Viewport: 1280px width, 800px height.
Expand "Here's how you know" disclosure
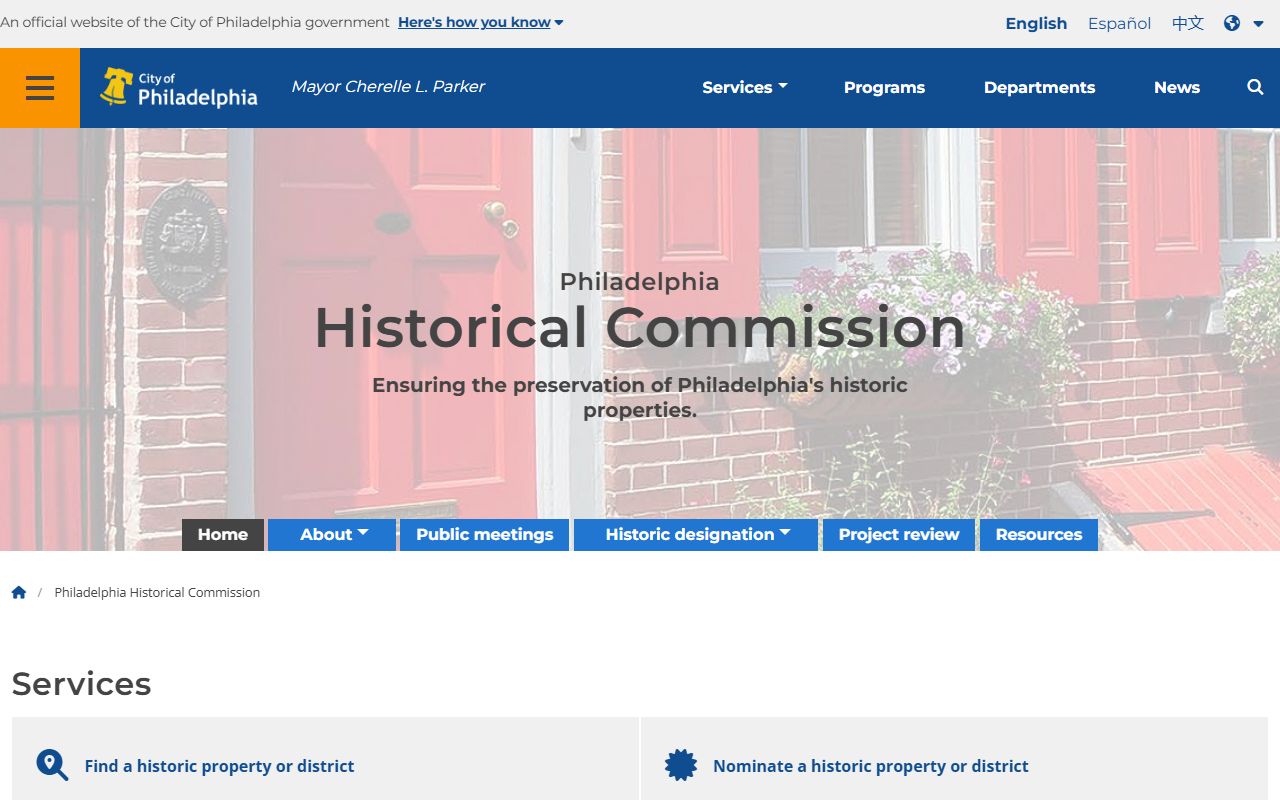[480, 22]
